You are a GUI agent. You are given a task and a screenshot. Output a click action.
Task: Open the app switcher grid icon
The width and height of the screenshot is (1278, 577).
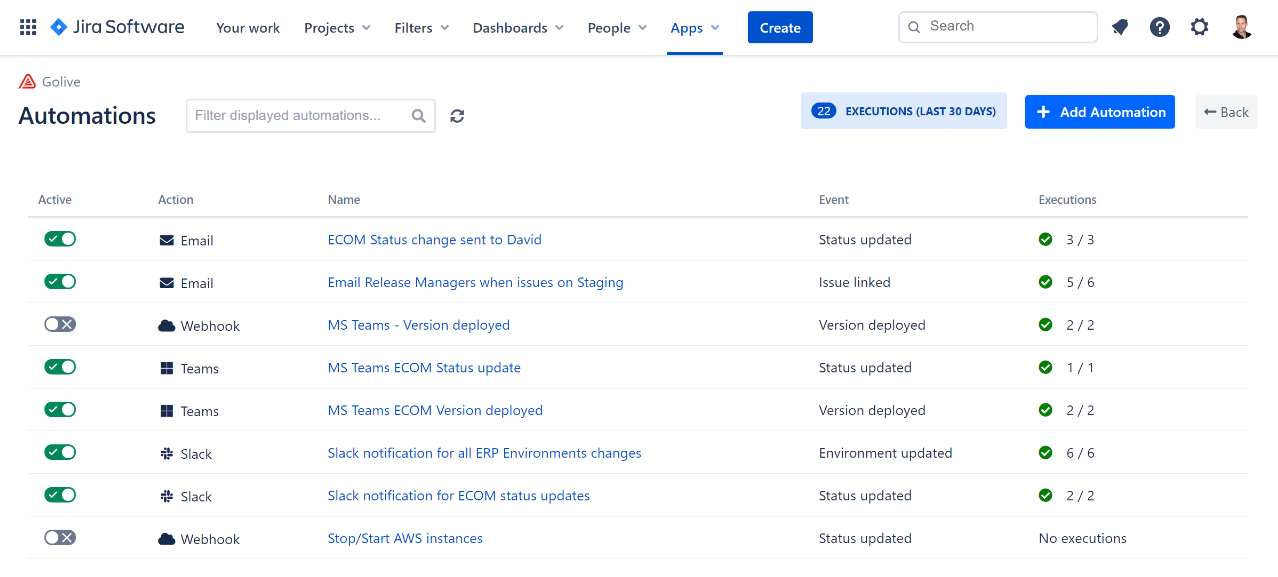tap(28, 27)
